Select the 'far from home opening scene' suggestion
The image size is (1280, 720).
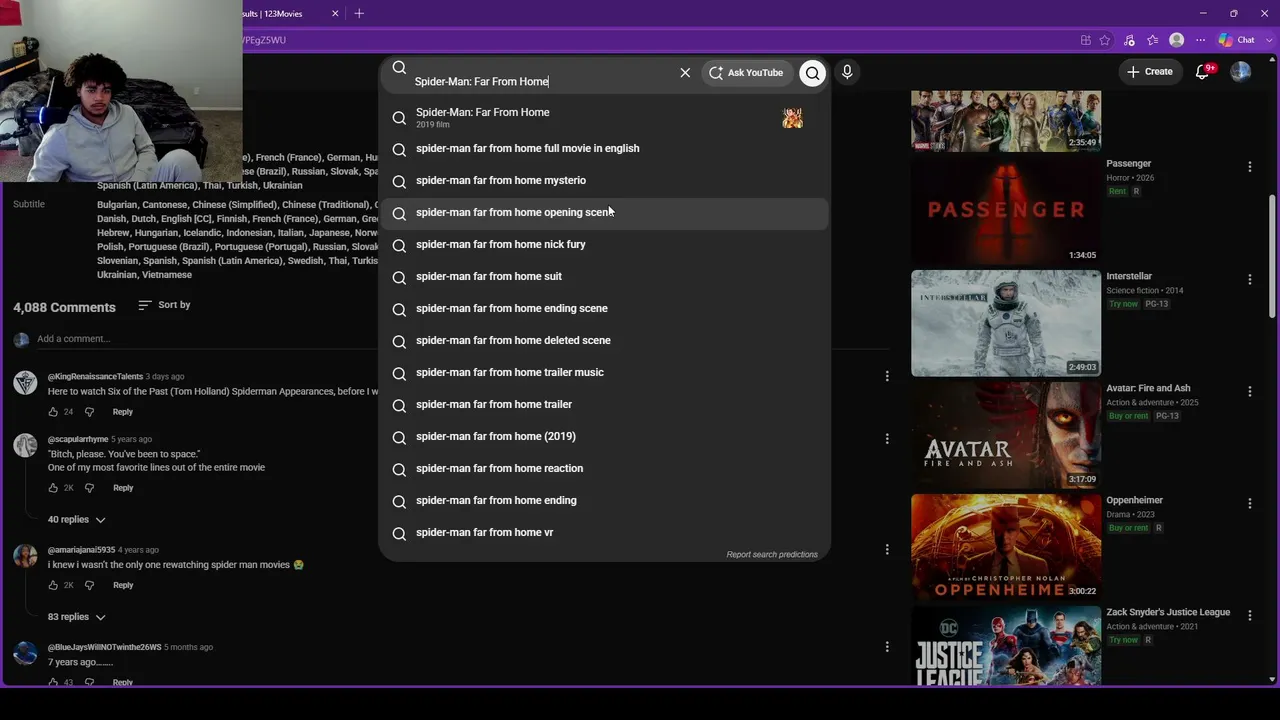pos(604,212)
